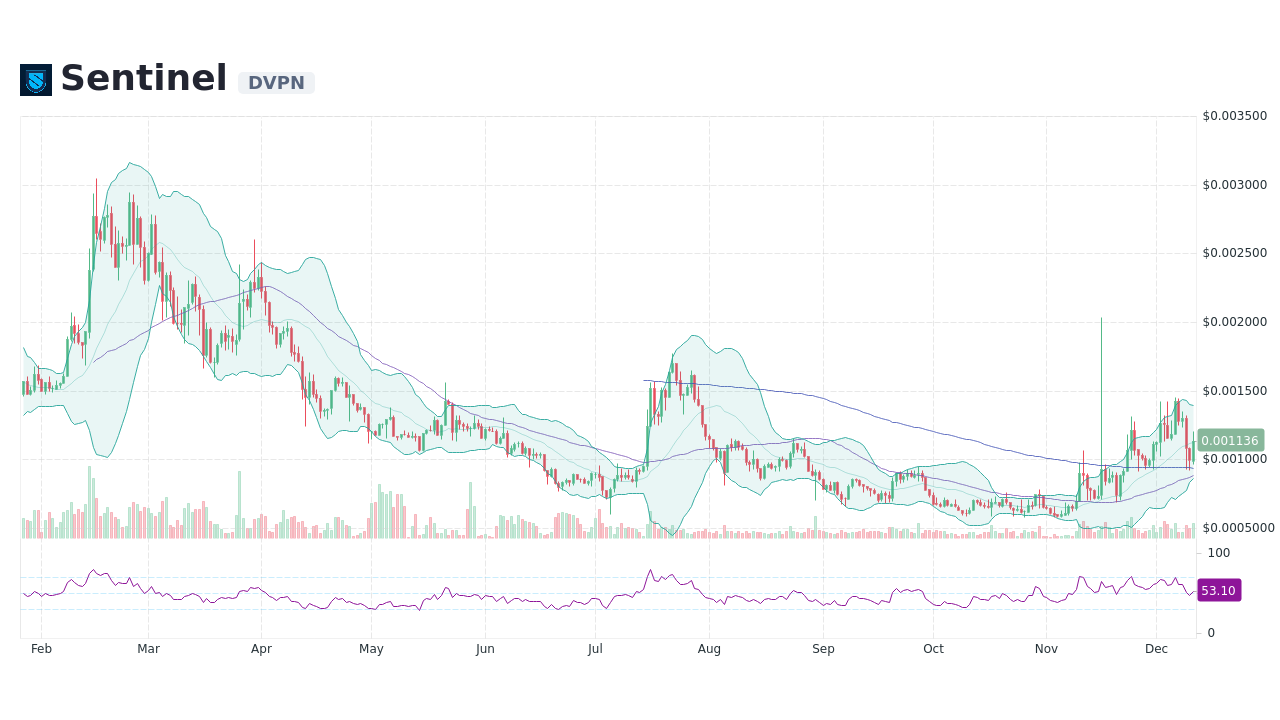
Task: Select the green current price badge showing 0.001136
Action: coord(1231,440)
